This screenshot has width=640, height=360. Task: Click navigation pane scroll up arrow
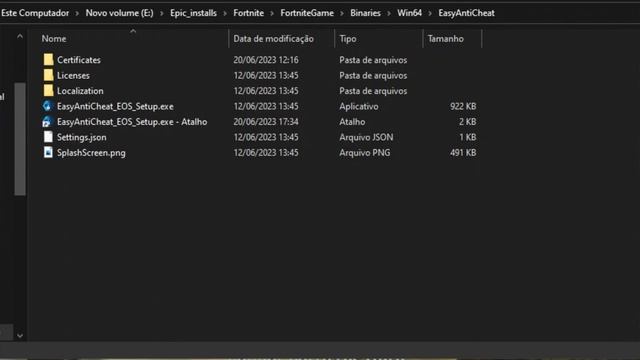click(x=20, y=37)
